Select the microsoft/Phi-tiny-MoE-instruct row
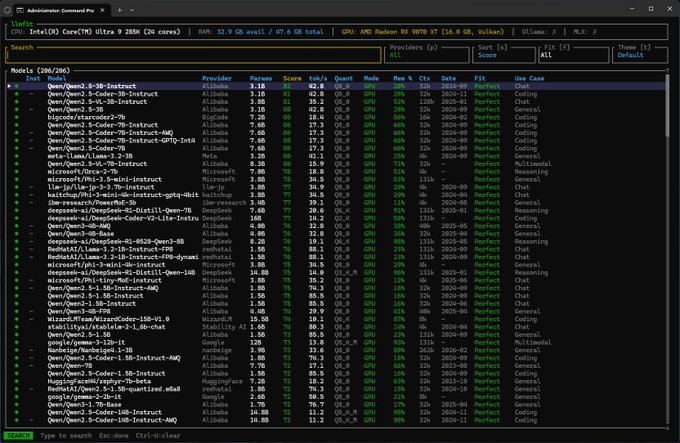The height and width of the screenshot is (443, 680). tap(336, 280)
